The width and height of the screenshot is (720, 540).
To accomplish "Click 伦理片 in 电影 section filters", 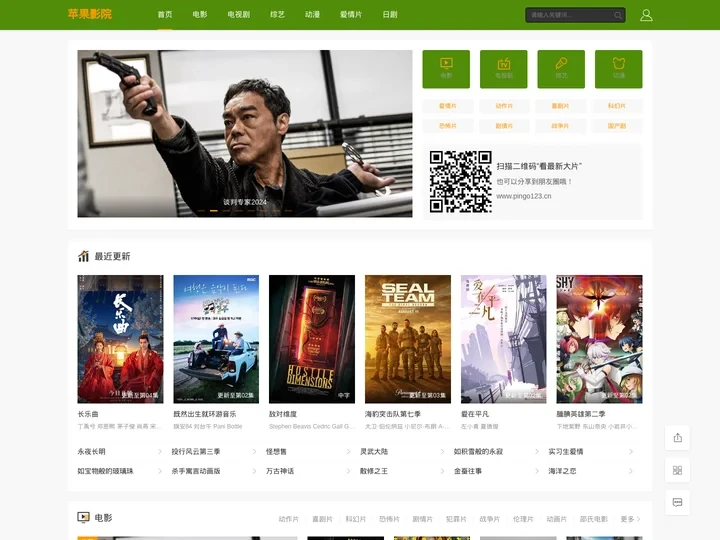I will 523,519.
